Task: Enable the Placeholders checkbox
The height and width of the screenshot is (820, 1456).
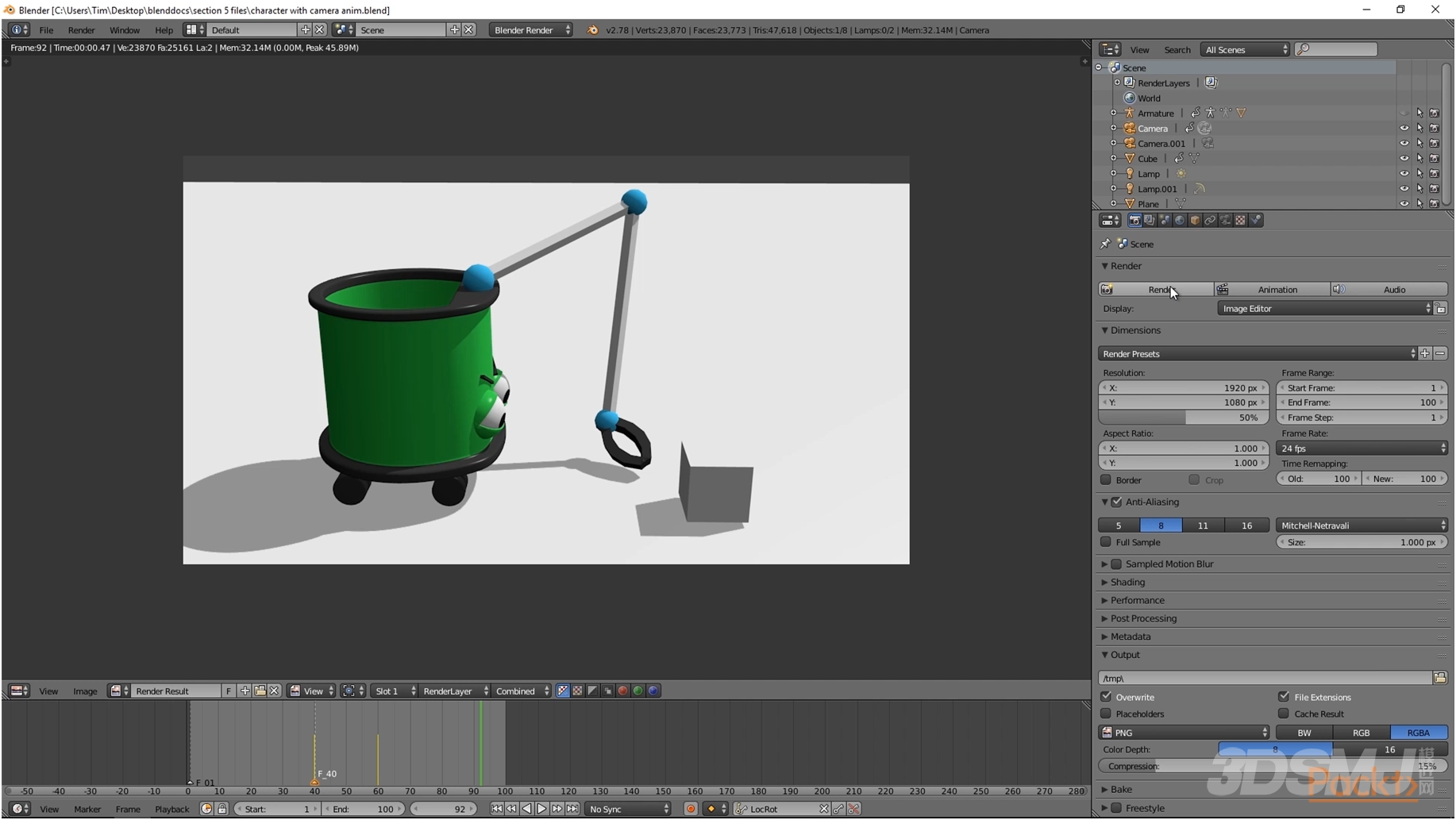Action: (x=1106, y=714)
